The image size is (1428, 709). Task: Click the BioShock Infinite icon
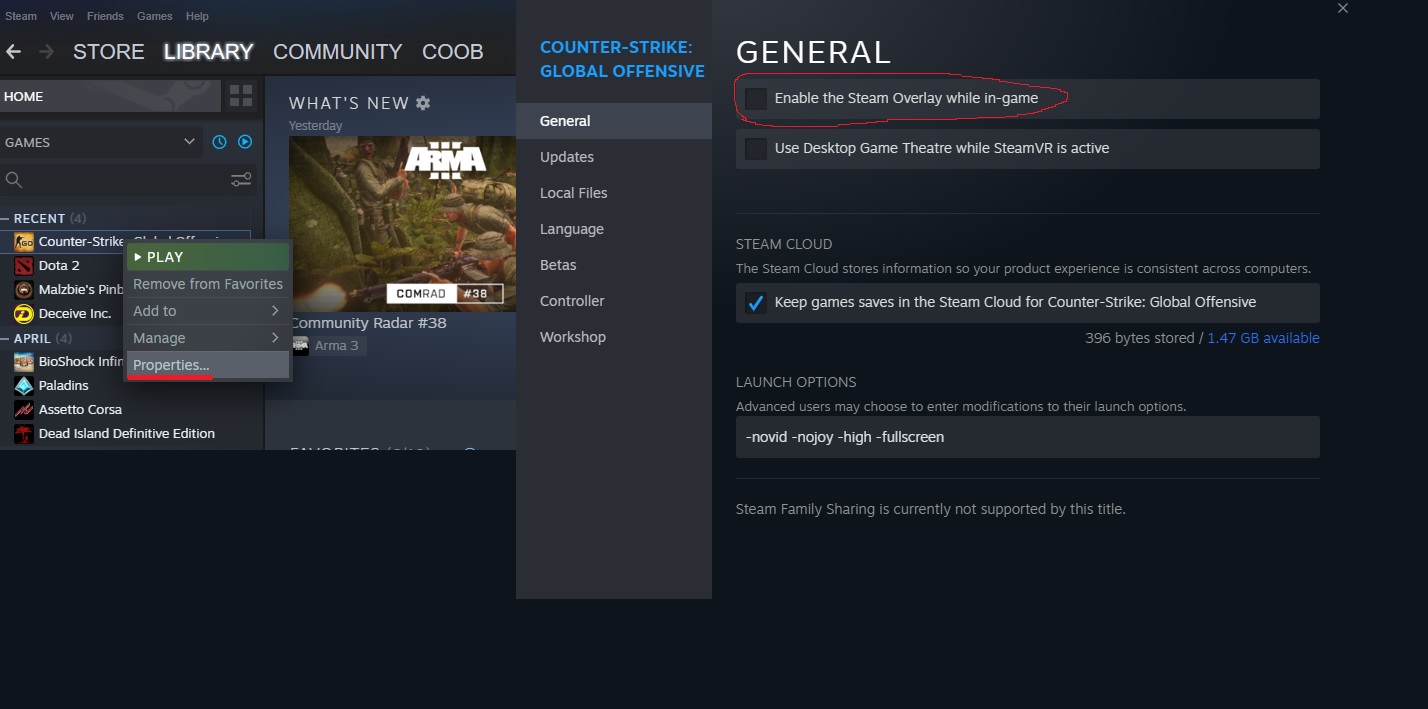click(x=24, y=362)
